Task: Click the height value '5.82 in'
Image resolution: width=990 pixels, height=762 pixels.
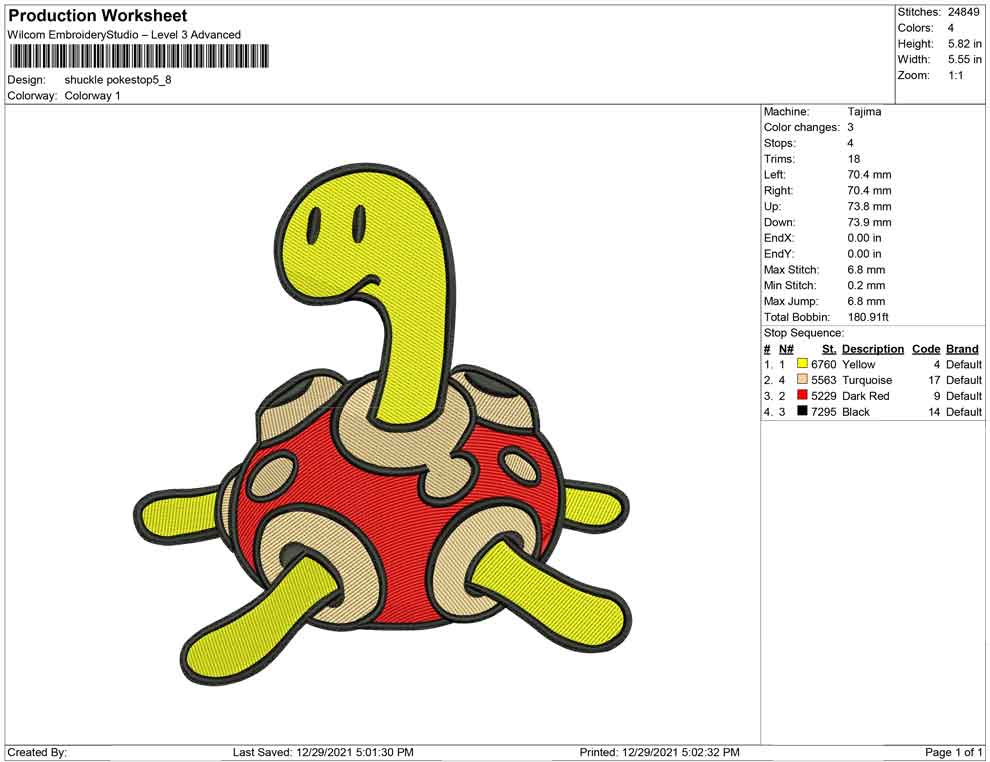Action: [x=965, y=44]
